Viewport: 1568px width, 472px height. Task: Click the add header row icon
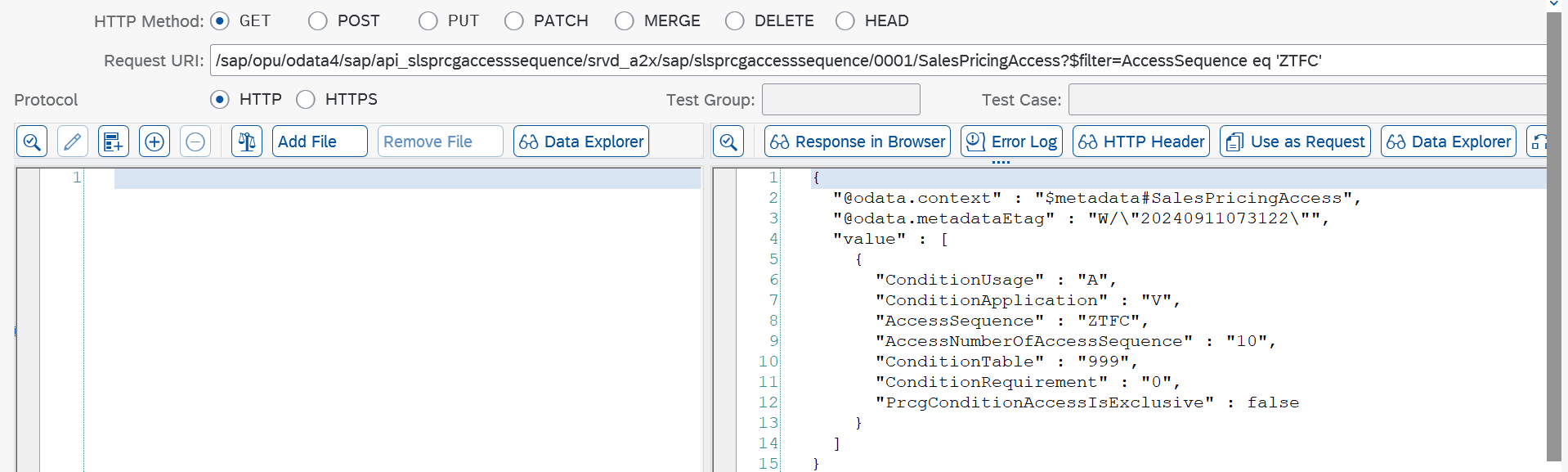point(114,142)
